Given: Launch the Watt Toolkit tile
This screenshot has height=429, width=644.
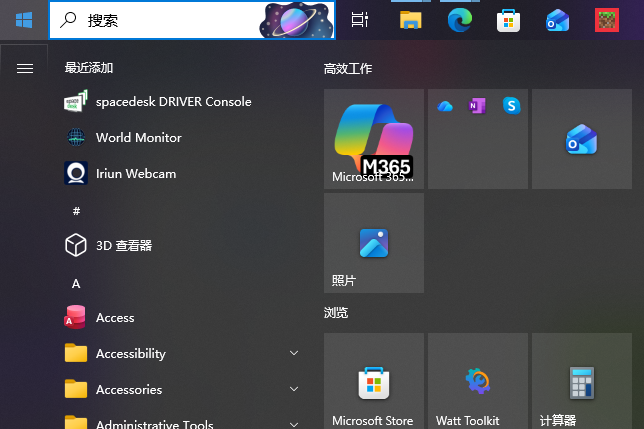Looking at the screenshot, I should 478,383.
